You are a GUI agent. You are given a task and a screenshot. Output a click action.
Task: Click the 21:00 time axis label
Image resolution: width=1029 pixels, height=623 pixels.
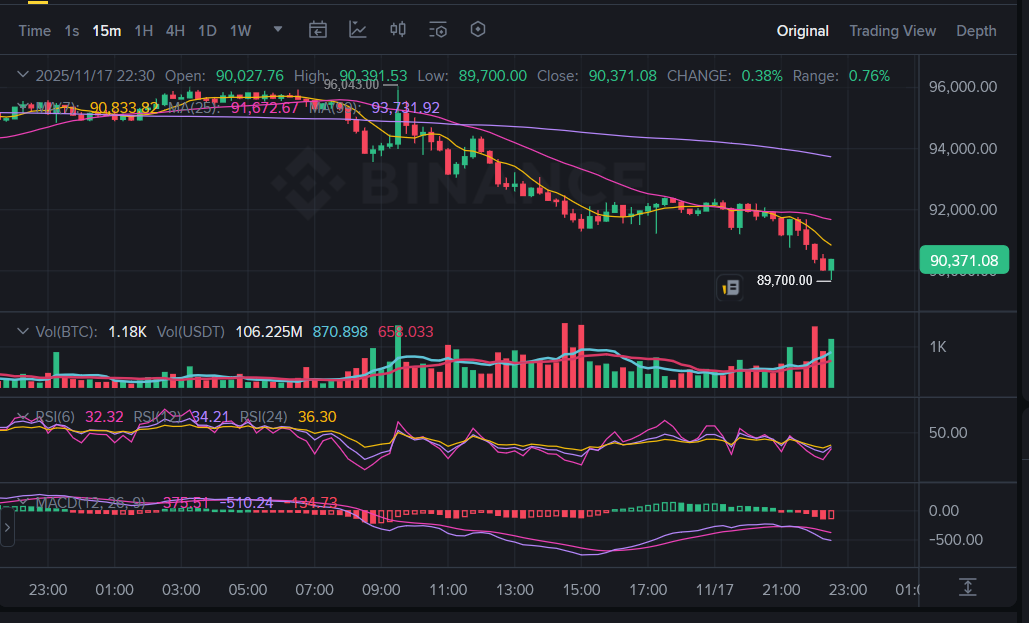coord(781,590)
